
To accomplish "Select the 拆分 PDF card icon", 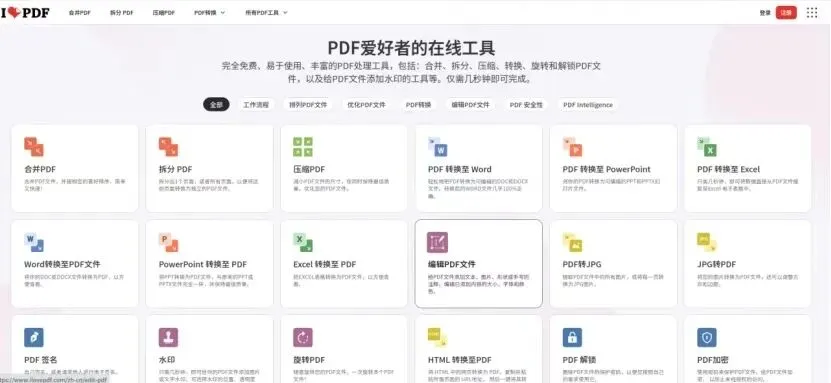I will pyautogui.click(x=168, y=147).
